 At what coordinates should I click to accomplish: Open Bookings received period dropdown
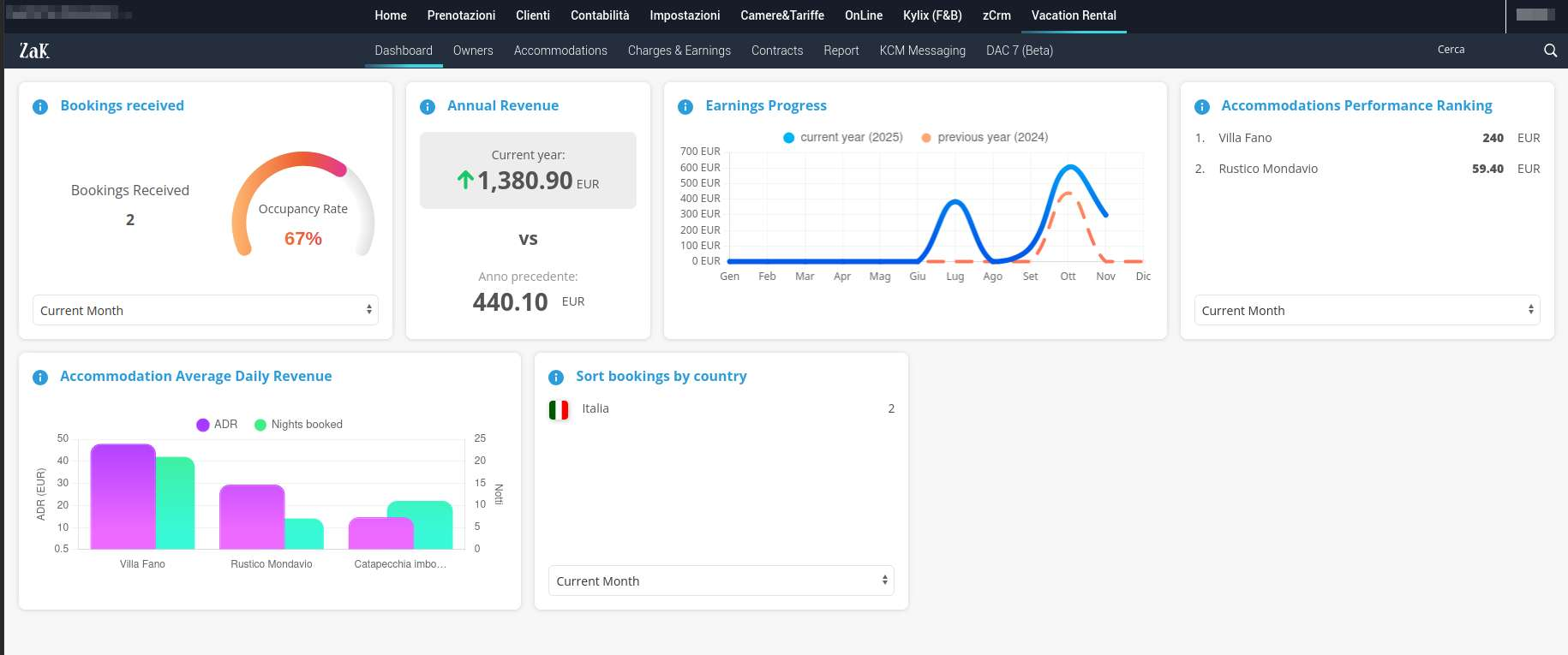[206, 310]
